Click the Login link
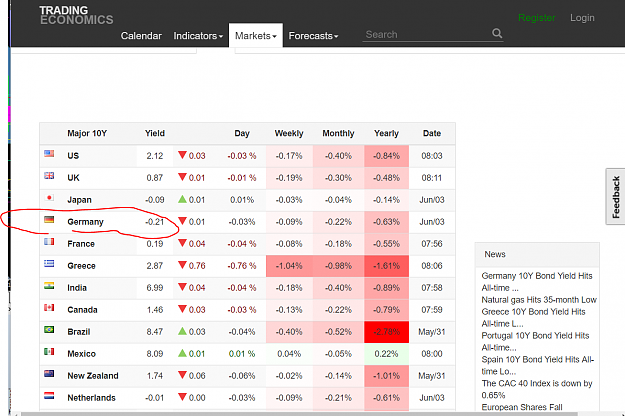 tap(582, 18)
